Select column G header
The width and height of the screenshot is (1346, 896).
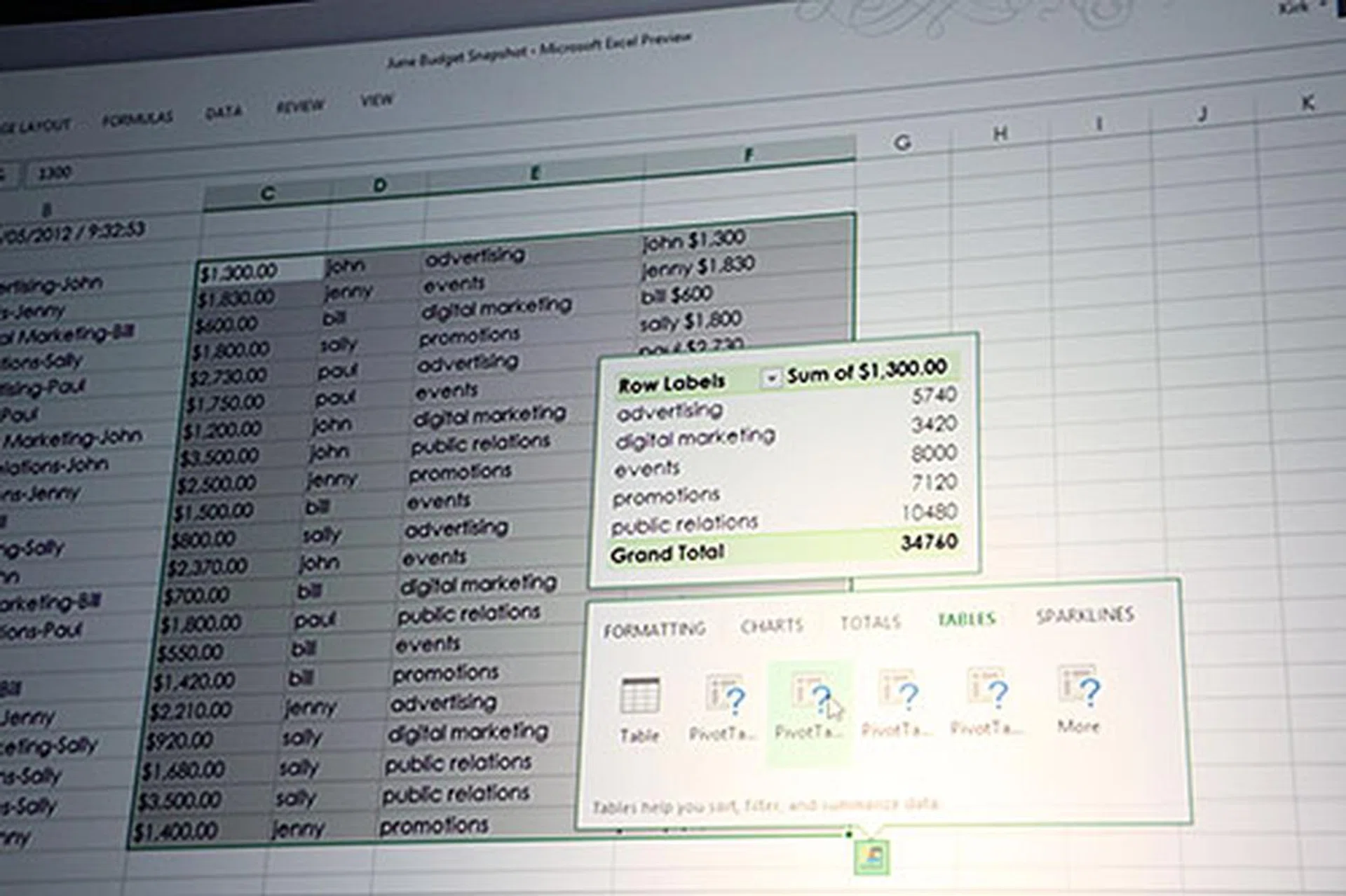902,143
